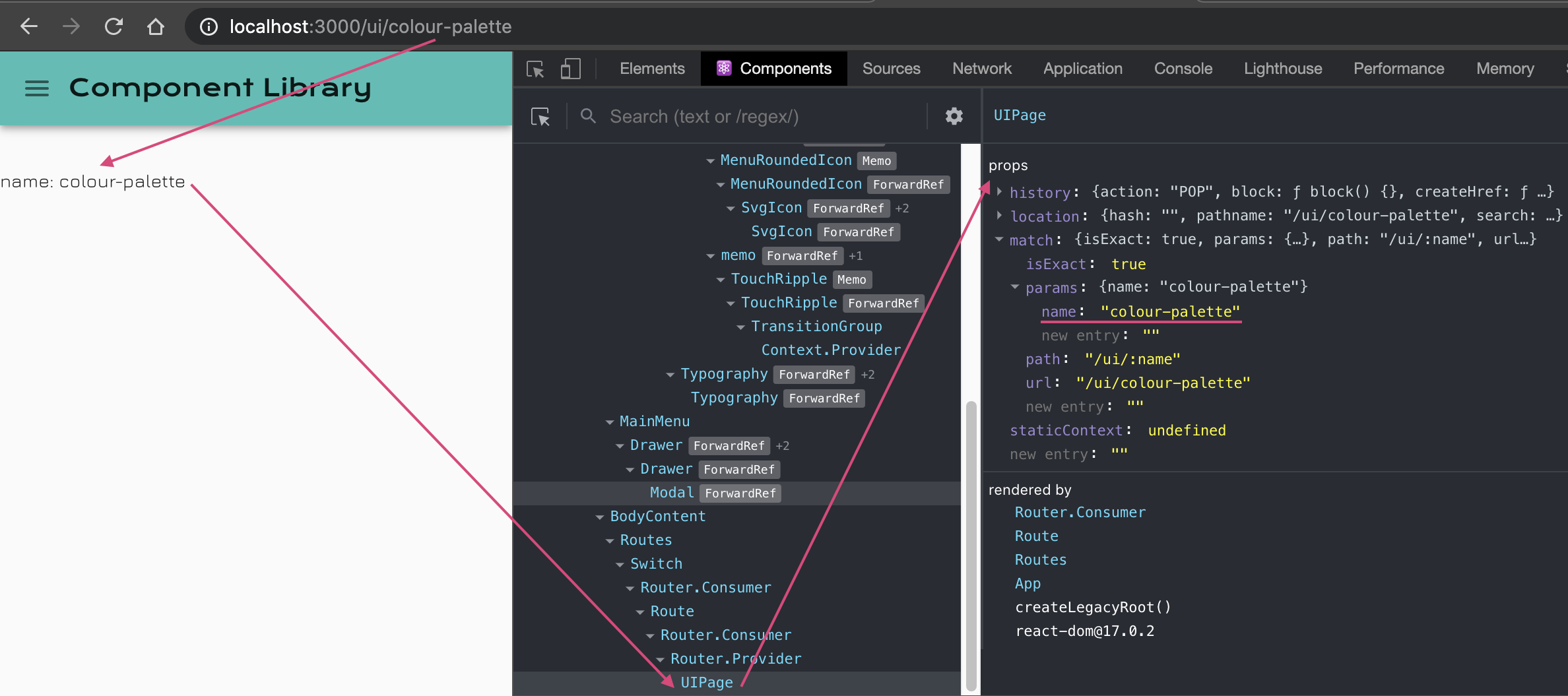Screen dimensions: 1568x696
Task: Open the hamburger menu in Component Library
Action: click(x=37, y=88)
